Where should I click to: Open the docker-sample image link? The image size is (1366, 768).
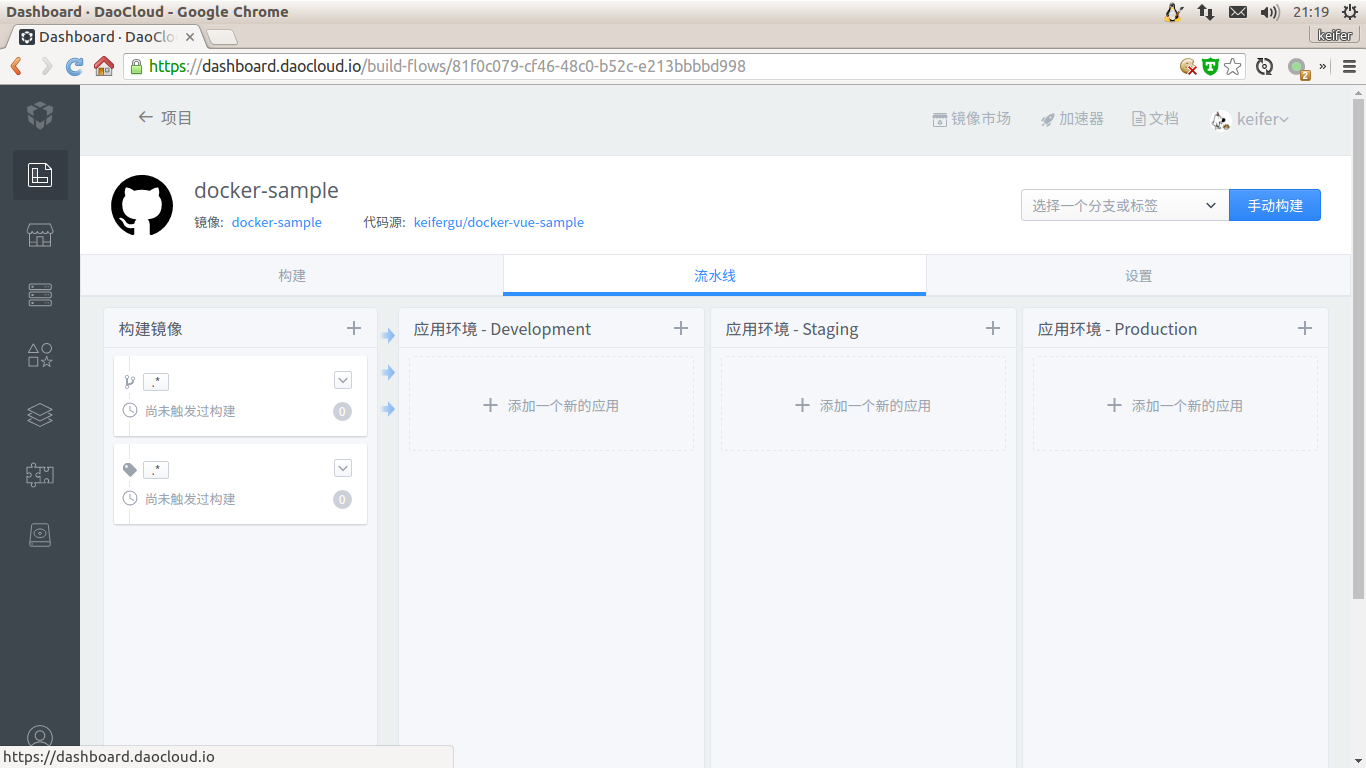coord(277,222)
